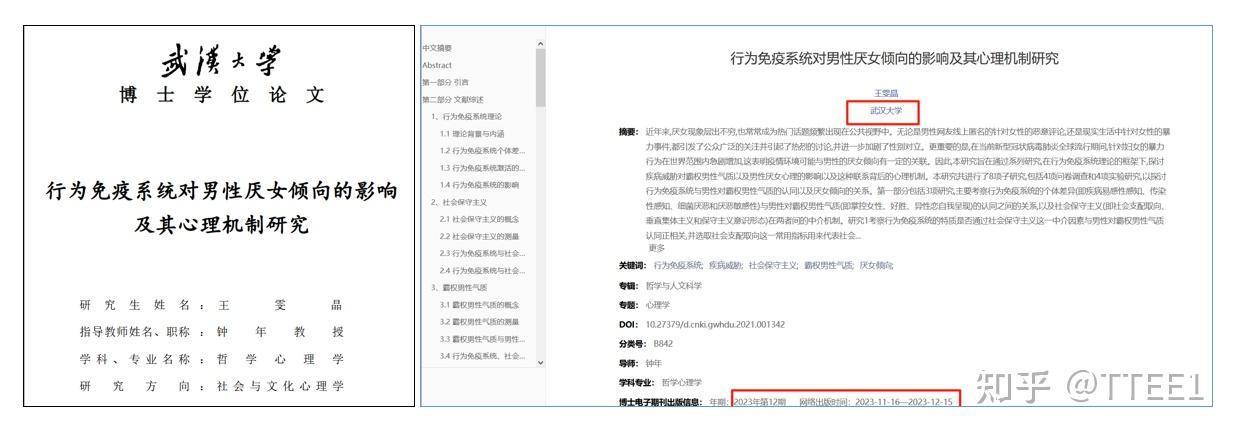
Task: Click the online publication date range 2023-11-16—2023-12-15
Action: (x=904, y=401)
